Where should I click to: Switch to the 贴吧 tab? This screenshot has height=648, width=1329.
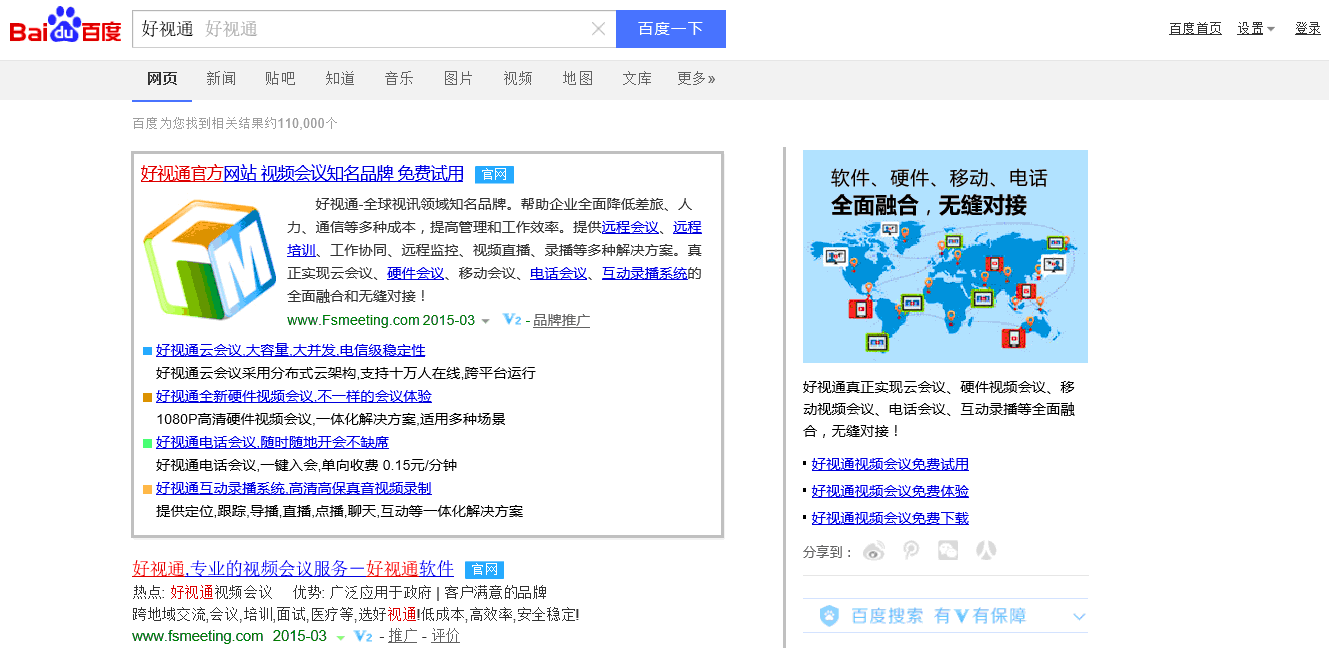click(280, 79)
